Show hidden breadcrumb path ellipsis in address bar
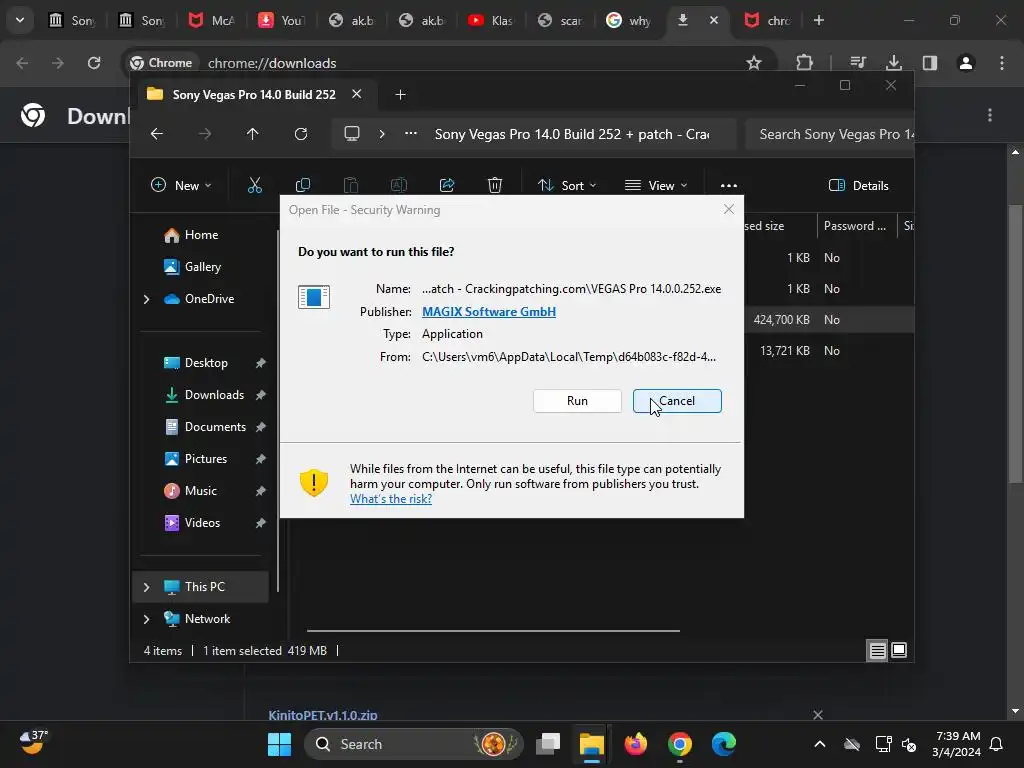This screenshot has width=1024, height=768. click(x=411, y=133)
